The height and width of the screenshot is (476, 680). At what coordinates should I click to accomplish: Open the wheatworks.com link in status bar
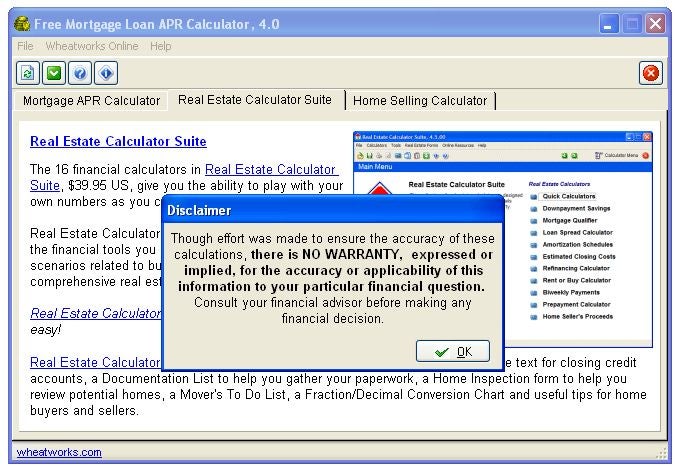click(x=59, y=452)
